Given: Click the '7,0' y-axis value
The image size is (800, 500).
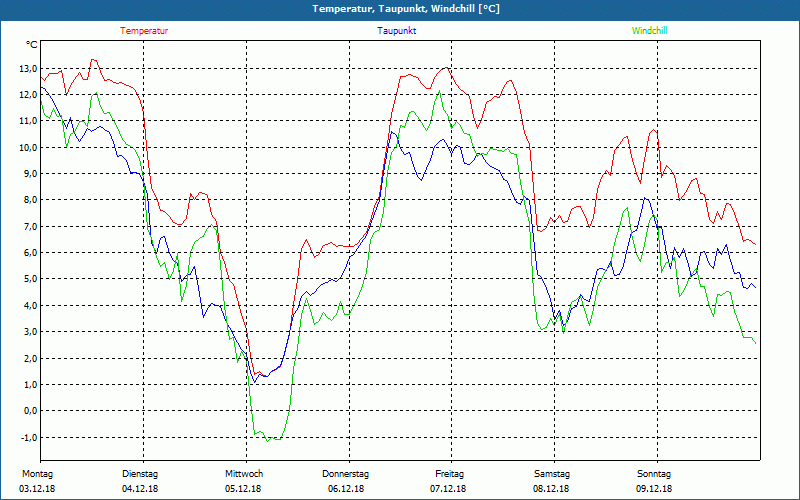Looking at the screenshot, I should [x=30, y=227].
